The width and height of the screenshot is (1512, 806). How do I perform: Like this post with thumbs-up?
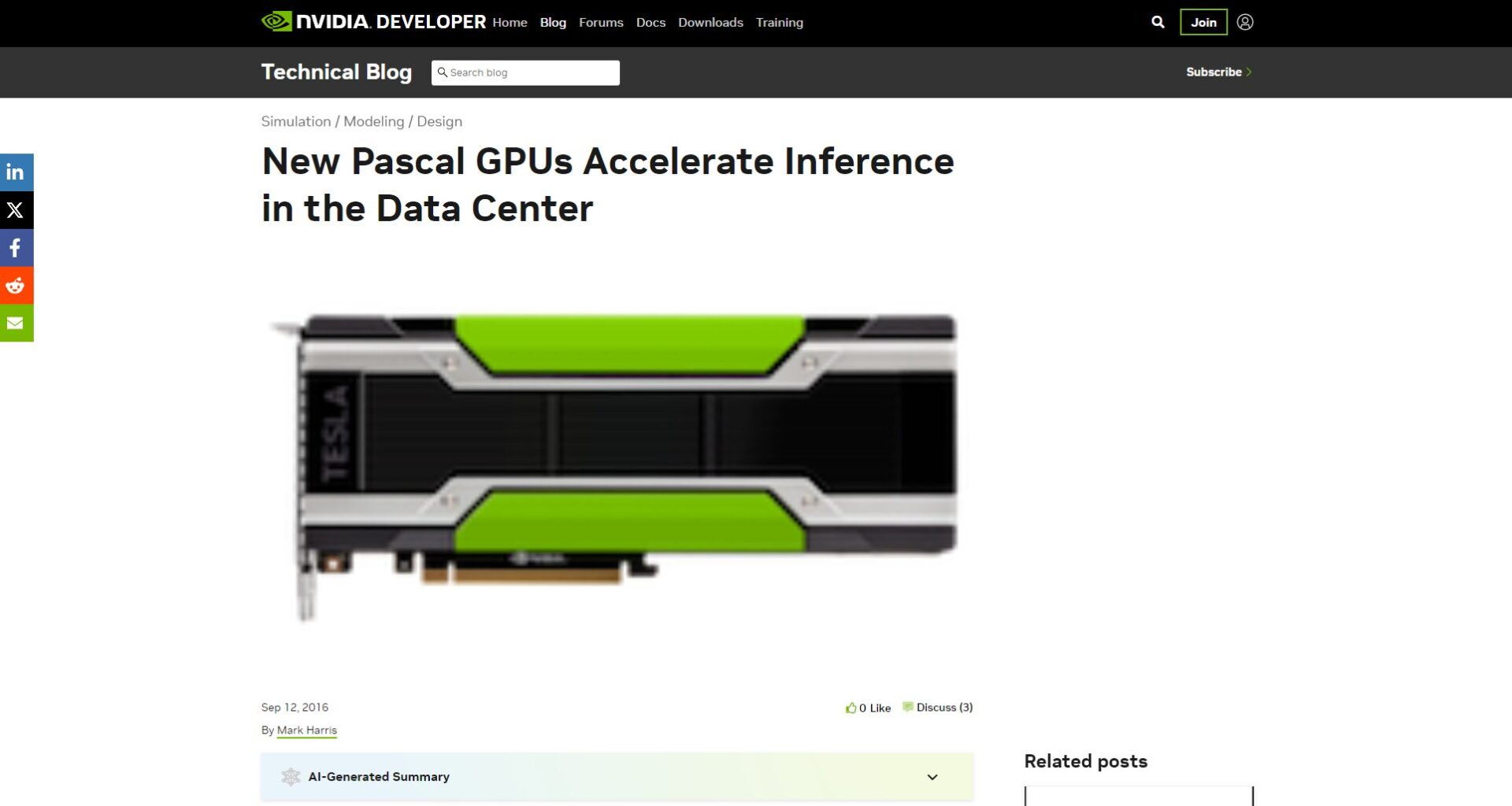tap(868, 708)
